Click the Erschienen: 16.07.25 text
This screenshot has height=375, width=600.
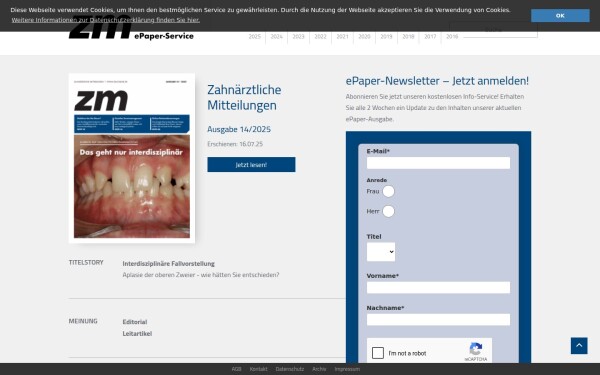pyautogui.click(x=235, y=144)
